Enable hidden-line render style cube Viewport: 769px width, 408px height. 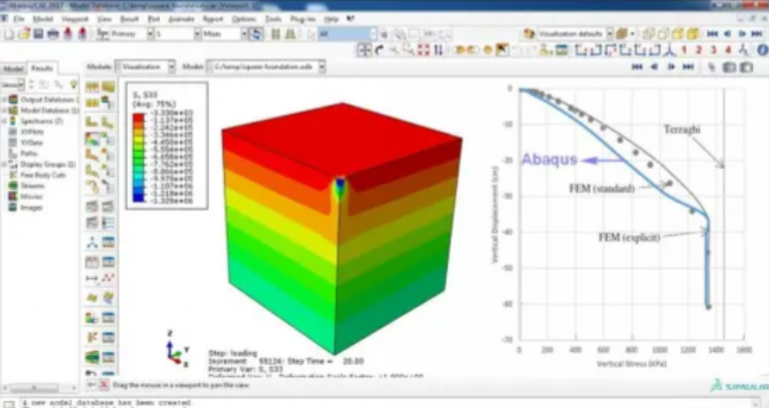pyautogui.click(x=663, y=34)
